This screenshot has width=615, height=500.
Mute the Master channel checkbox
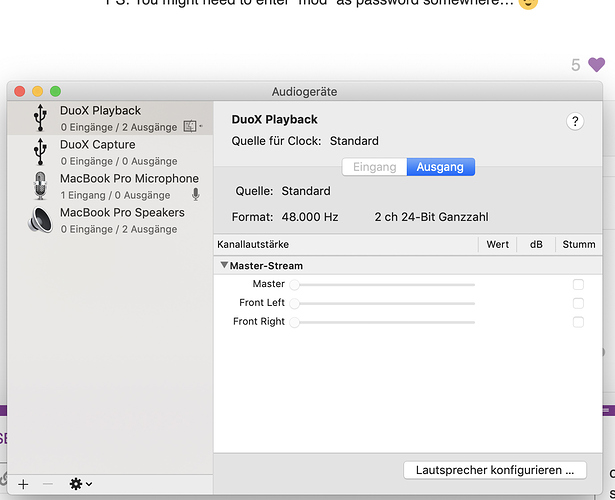(578, 284)
